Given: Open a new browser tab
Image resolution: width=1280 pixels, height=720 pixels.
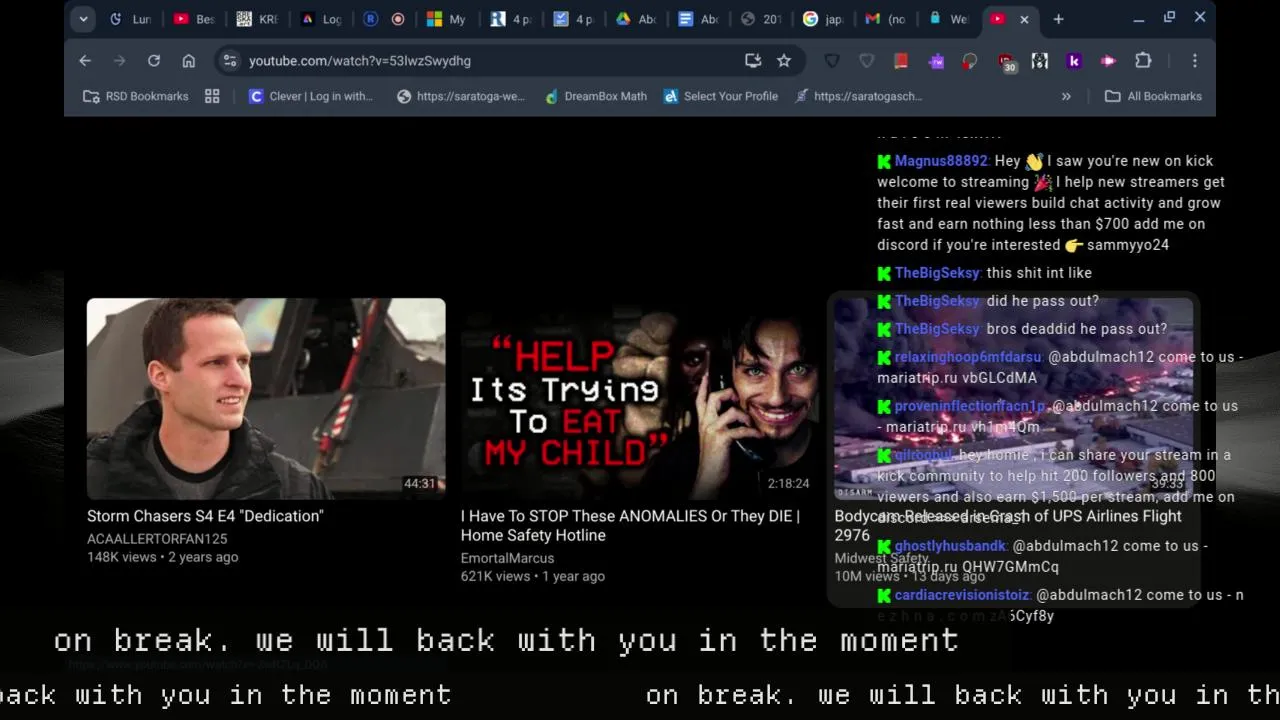Looking at the screenshot, I should 1058,19.
